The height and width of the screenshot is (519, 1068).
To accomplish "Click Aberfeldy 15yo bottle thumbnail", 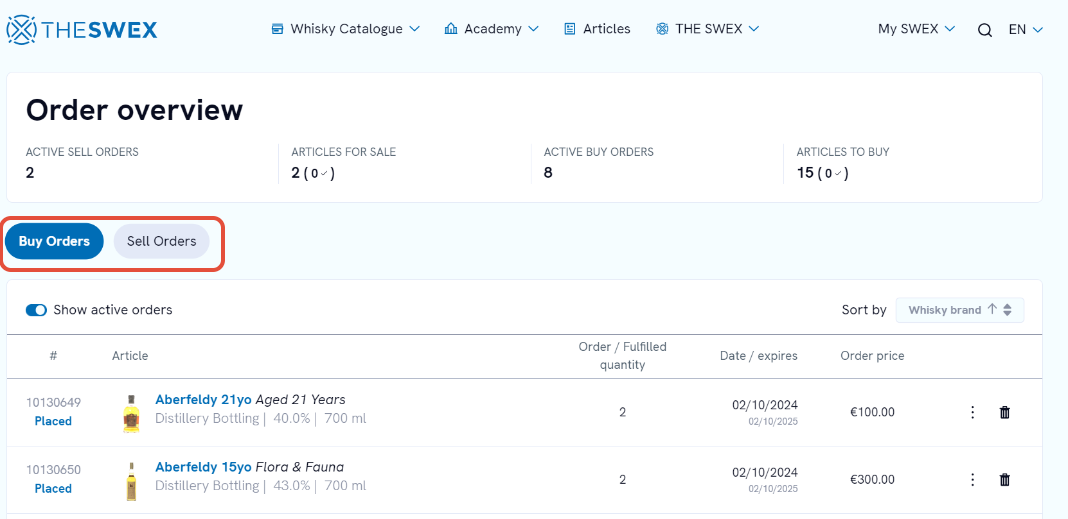I will click(x=131, y=481).
